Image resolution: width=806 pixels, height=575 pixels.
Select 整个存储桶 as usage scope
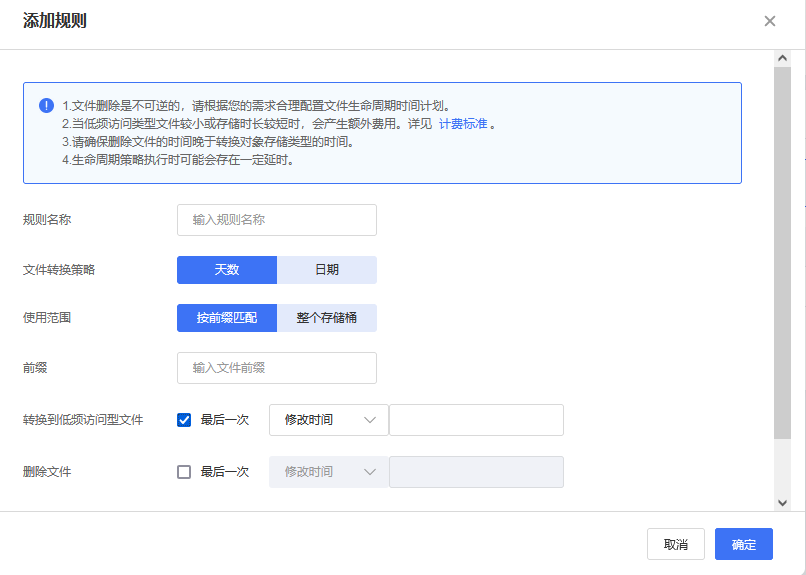[x=327, y=318]
